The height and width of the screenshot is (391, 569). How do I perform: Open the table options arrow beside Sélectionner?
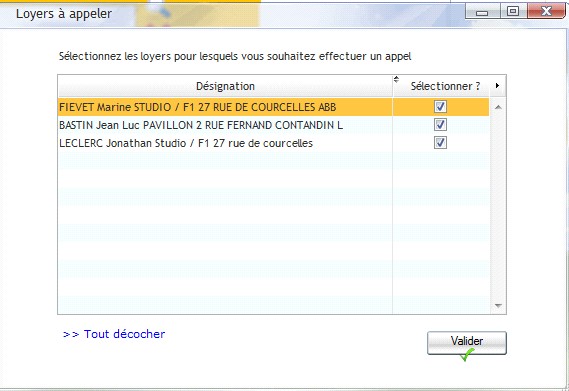point(497,86)
